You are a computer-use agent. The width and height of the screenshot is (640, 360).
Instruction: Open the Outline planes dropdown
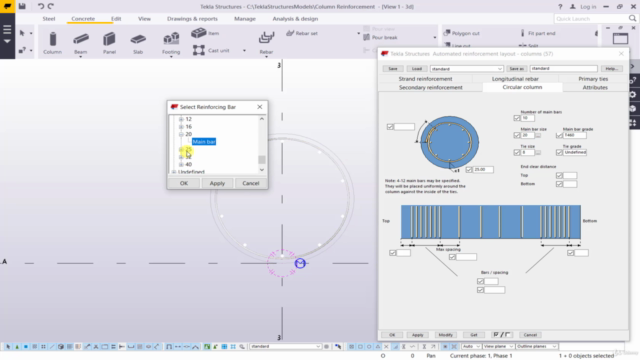click(536, 347)
